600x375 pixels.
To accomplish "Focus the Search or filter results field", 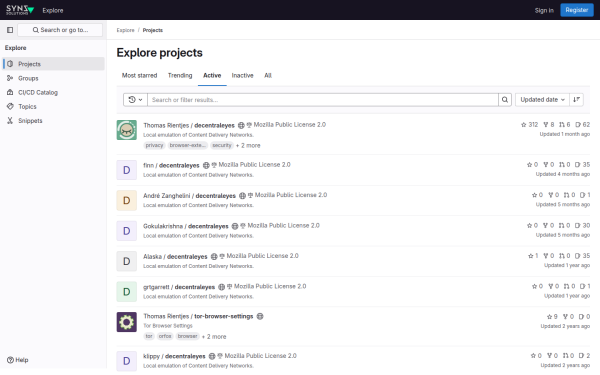I will [323, 99].
